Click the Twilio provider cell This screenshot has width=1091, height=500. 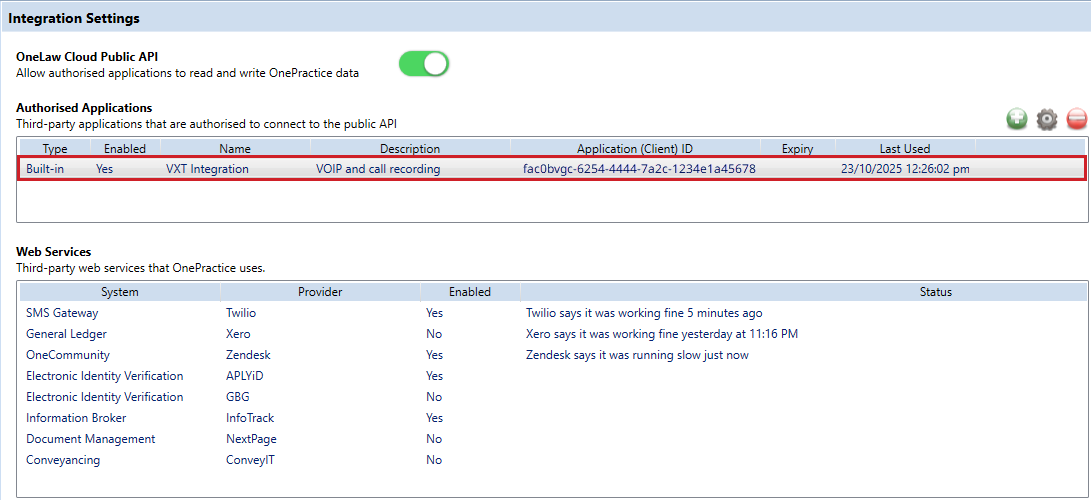pyautogui.click(x=241, y=313)
